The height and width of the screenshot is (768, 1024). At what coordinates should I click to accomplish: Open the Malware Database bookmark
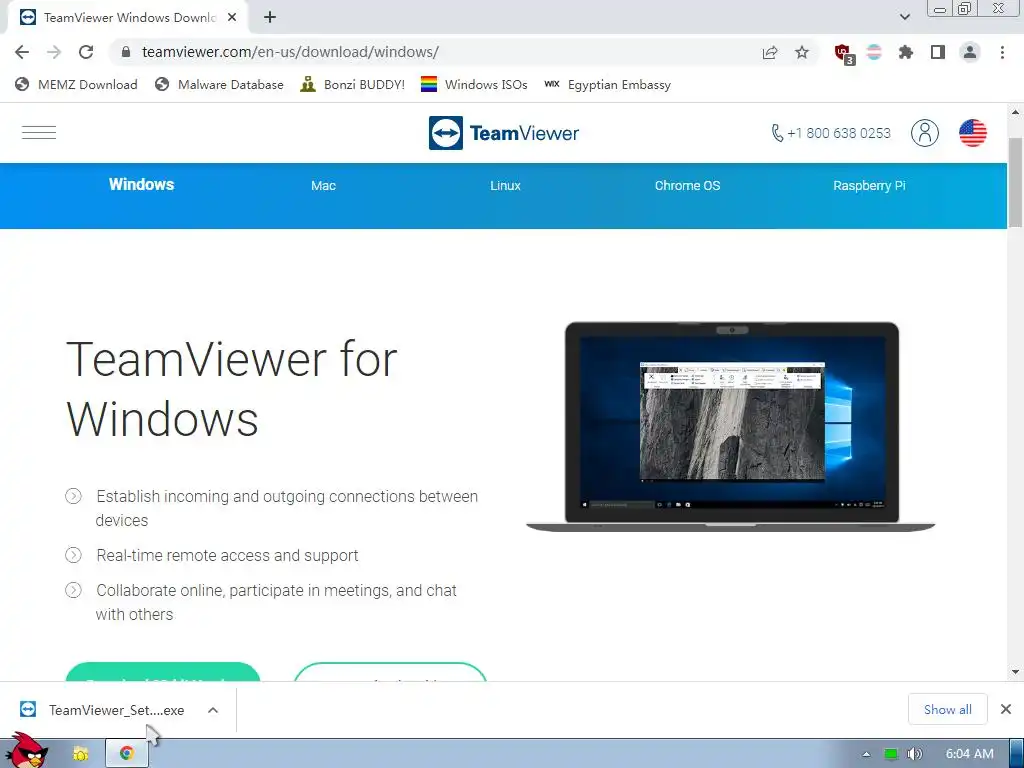[x=219, y=85]
